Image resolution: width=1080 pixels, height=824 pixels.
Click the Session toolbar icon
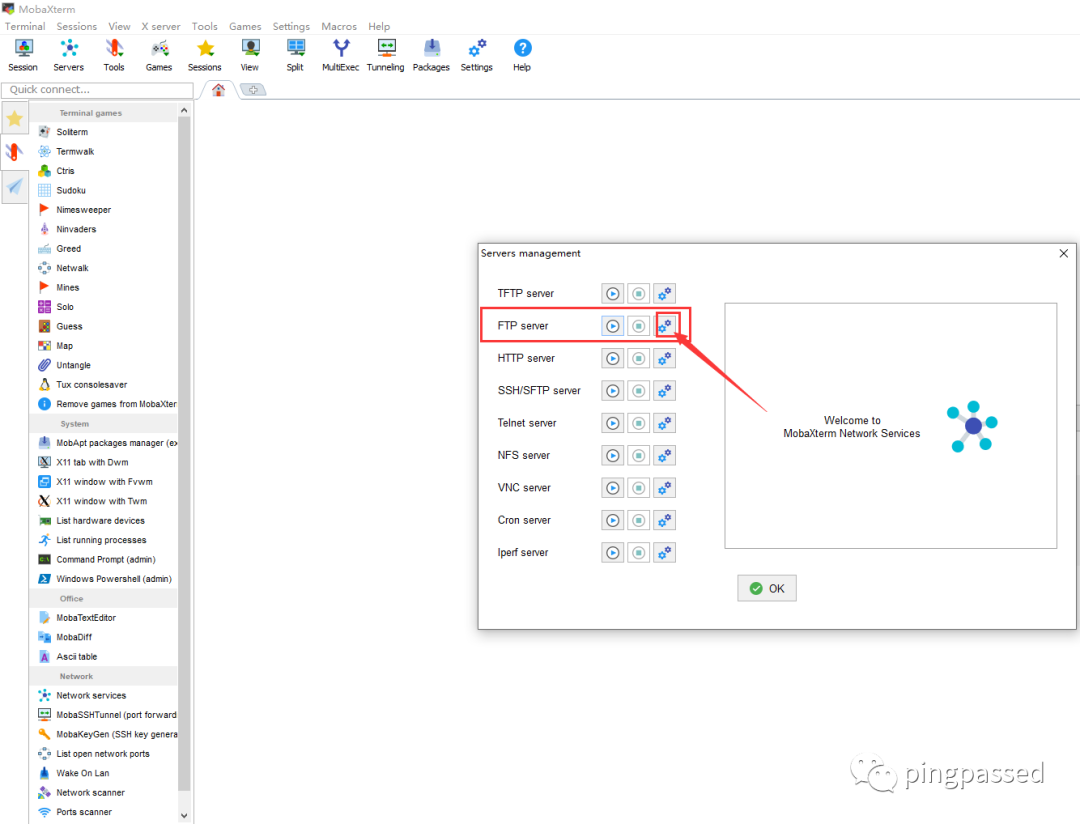pyautogui.click(x=23, y=55)
